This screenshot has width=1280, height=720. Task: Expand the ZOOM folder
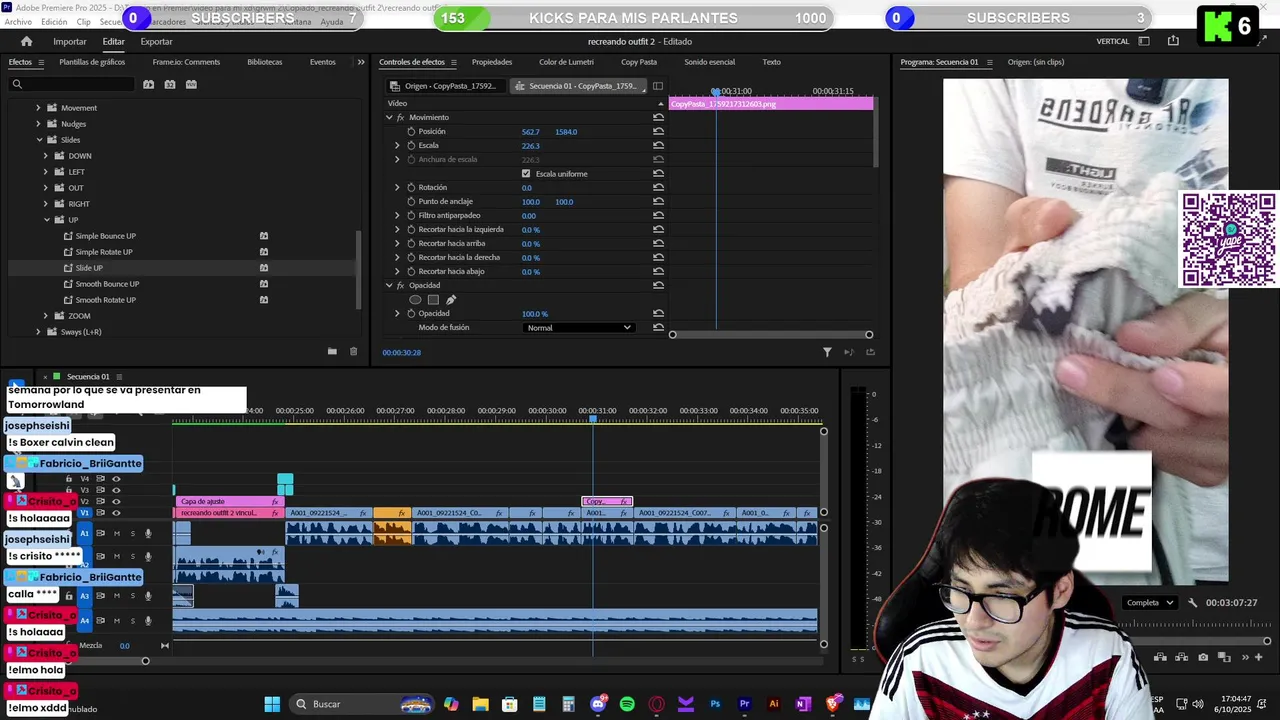click(x=45, y=316)
